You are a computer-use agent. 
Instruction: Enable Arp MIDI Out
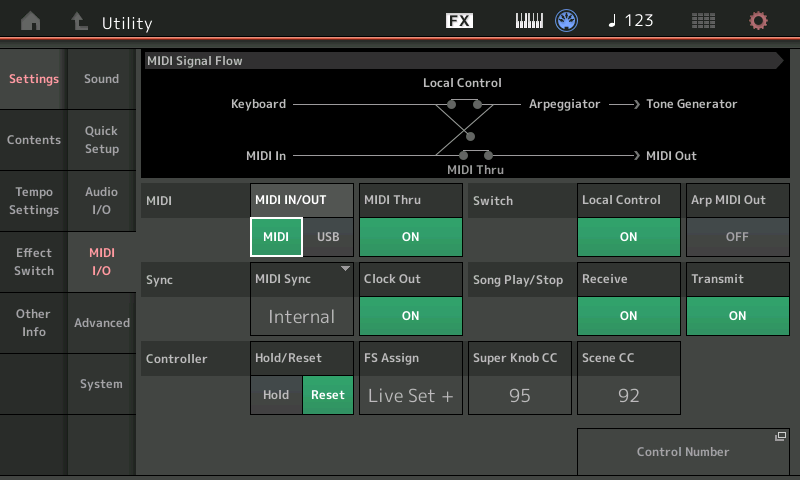[x=737, y=237]
